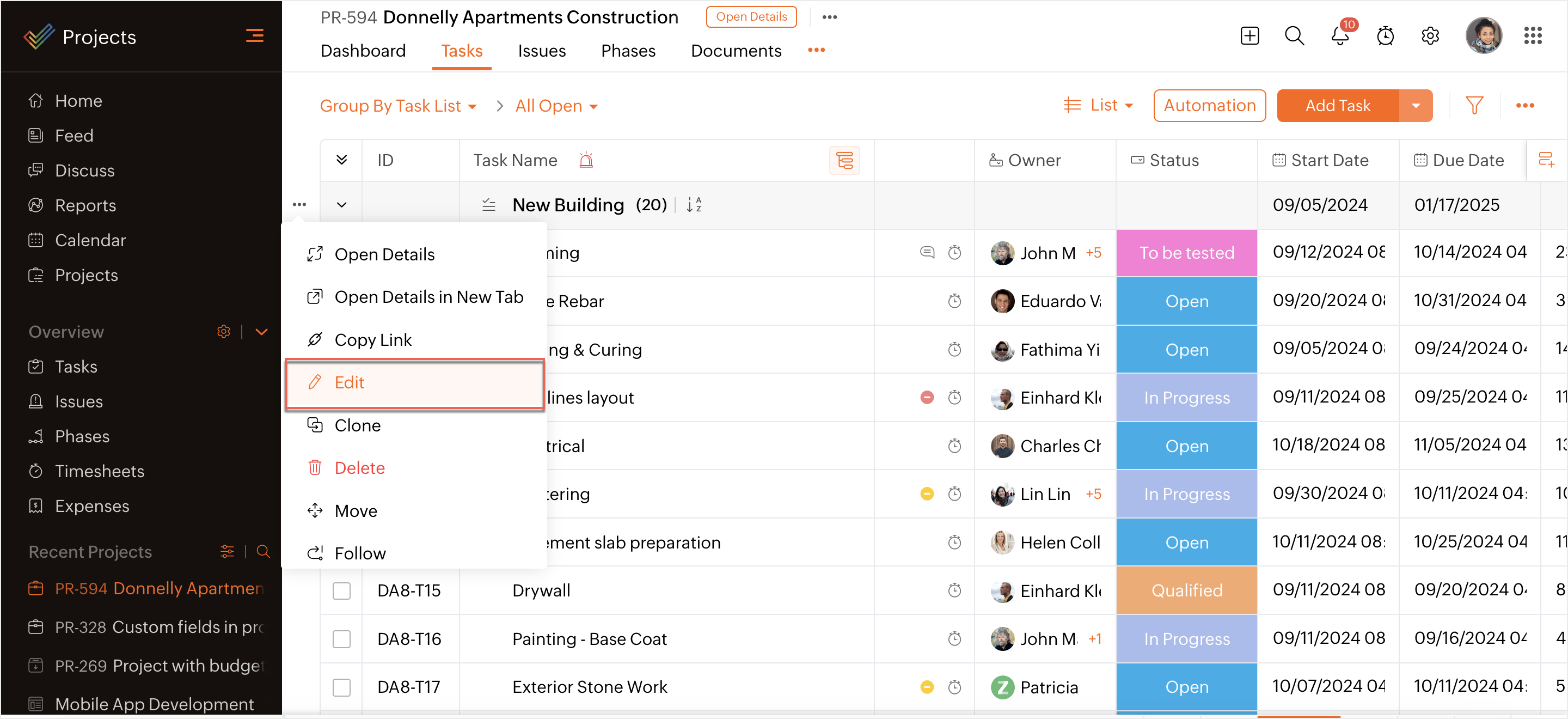This screenshot has width=1568, height=719.
Task: Click the Open Details button near title
Action: (751, 17)
